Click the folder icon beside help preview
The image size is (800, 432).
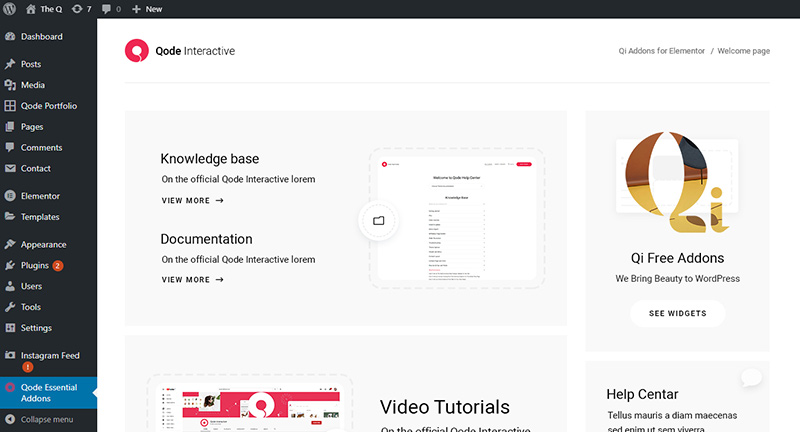point(379,221)
